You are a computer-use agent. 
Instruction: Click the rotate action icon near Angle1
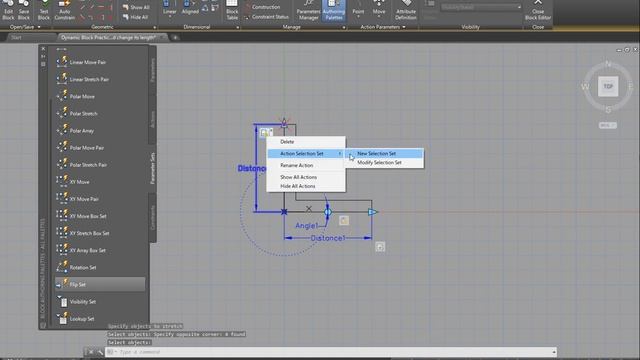(x=344, y=220)
